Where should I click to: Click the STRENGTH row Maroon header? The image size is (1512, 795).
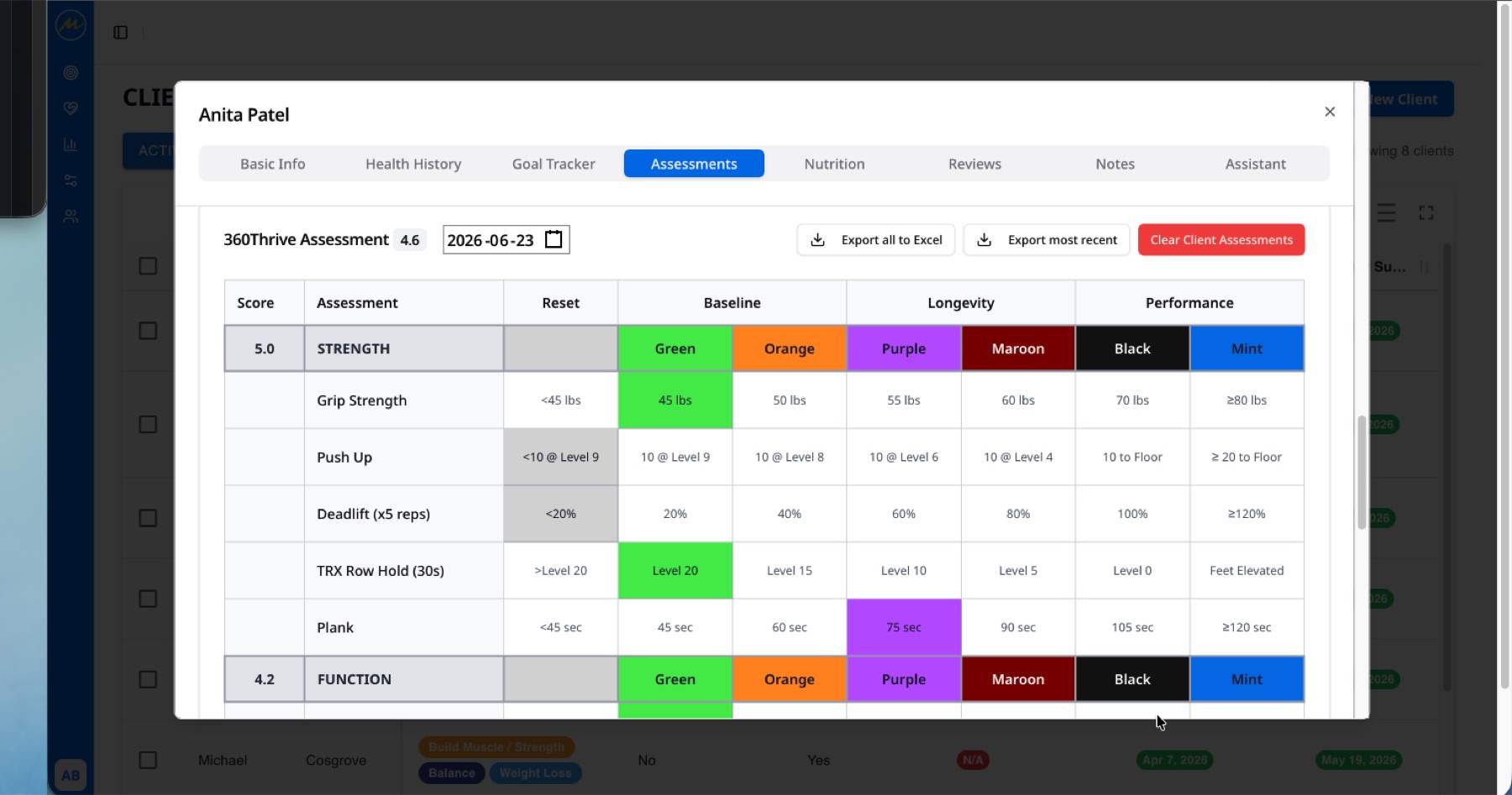point(1018,348)
